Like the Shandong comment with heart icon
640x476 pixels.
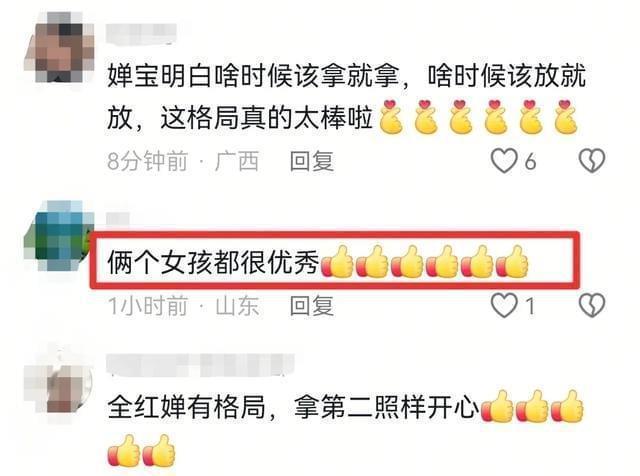tap(504, 305)
